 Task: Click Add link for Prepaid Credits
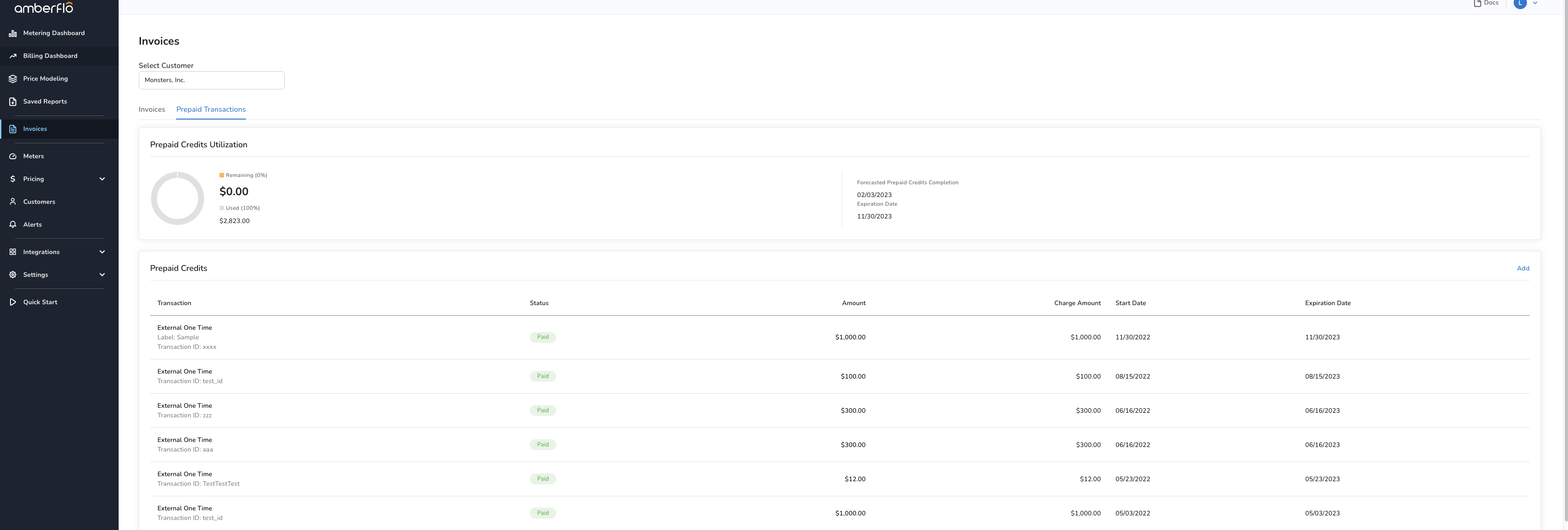(1522, 268)
